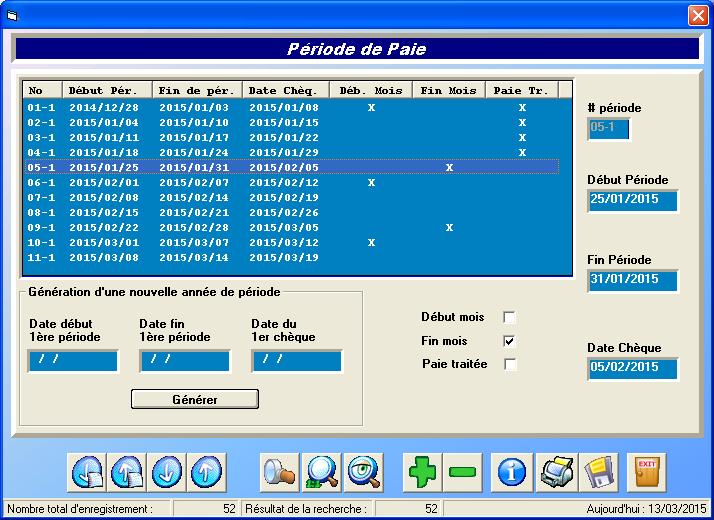This screenshot has width=714, height=520.
Task: Click the stamp search icon
Action: point(279,471)
